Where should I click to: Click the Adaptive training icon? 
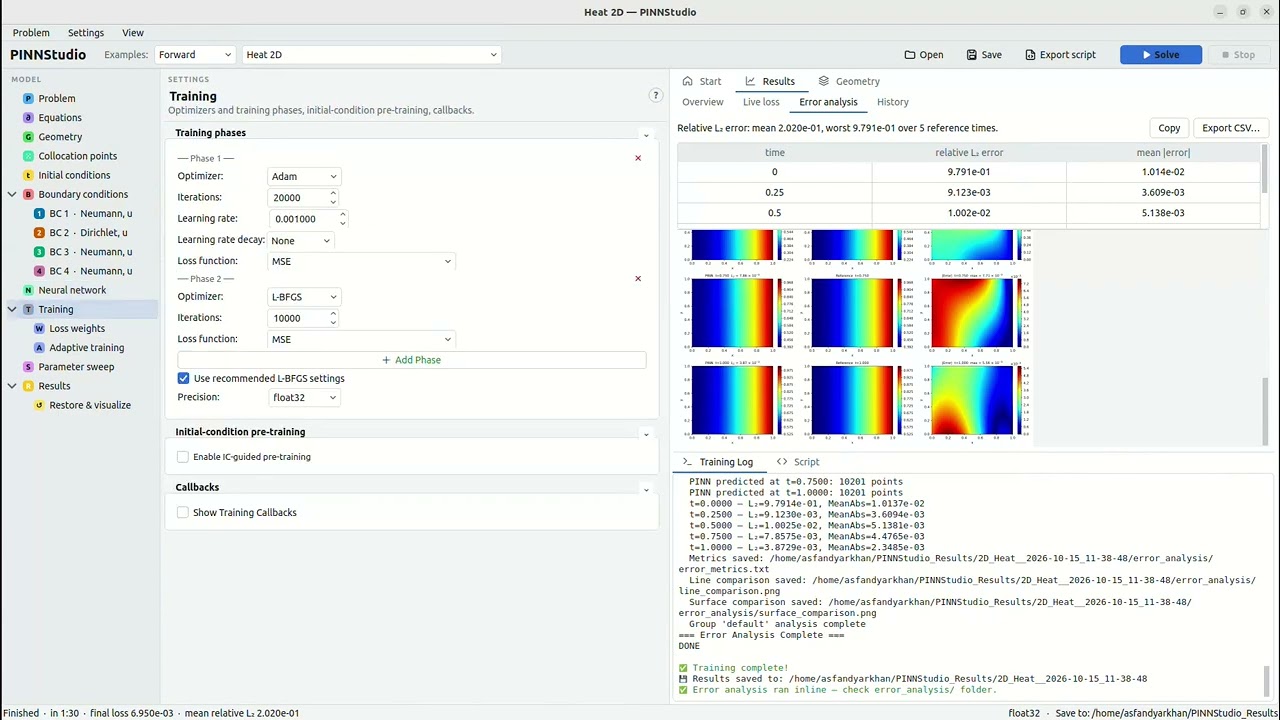tap(39, 347)
